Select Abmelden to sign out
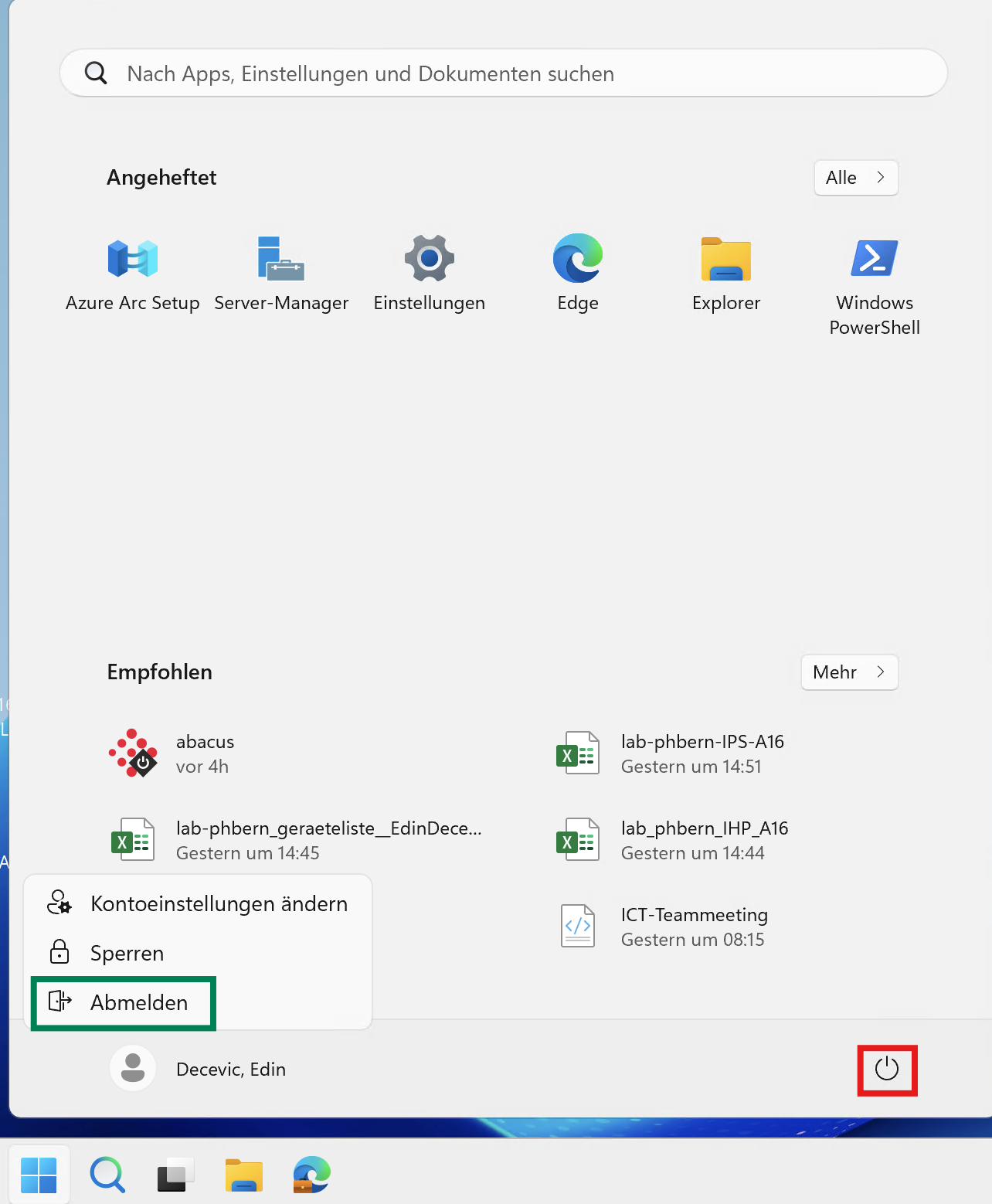Image resolution: width=992 pixels, height=1204 pixels. click(124, 1002)
